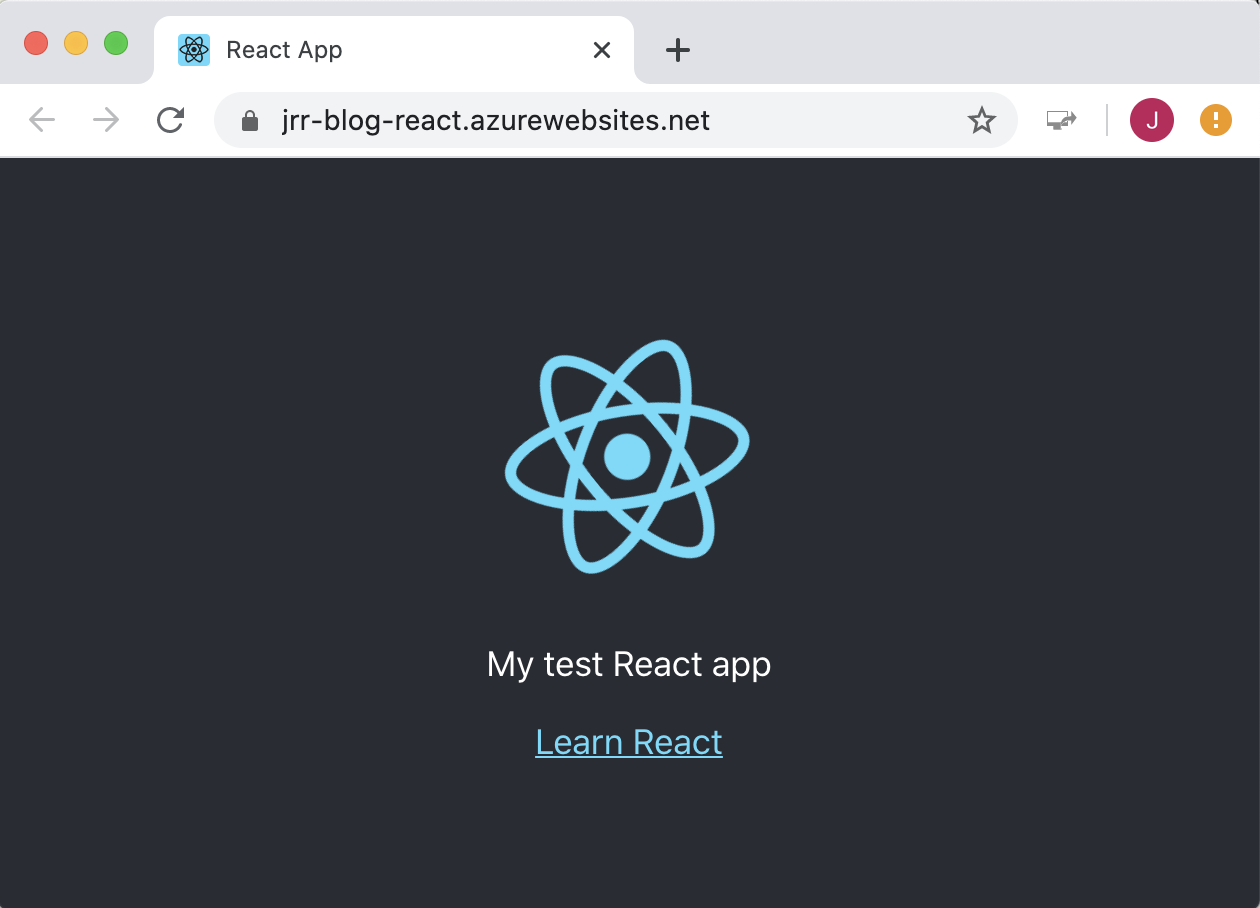Close the browser window with red button
The image size is (1260, 908).
(36, 43)
